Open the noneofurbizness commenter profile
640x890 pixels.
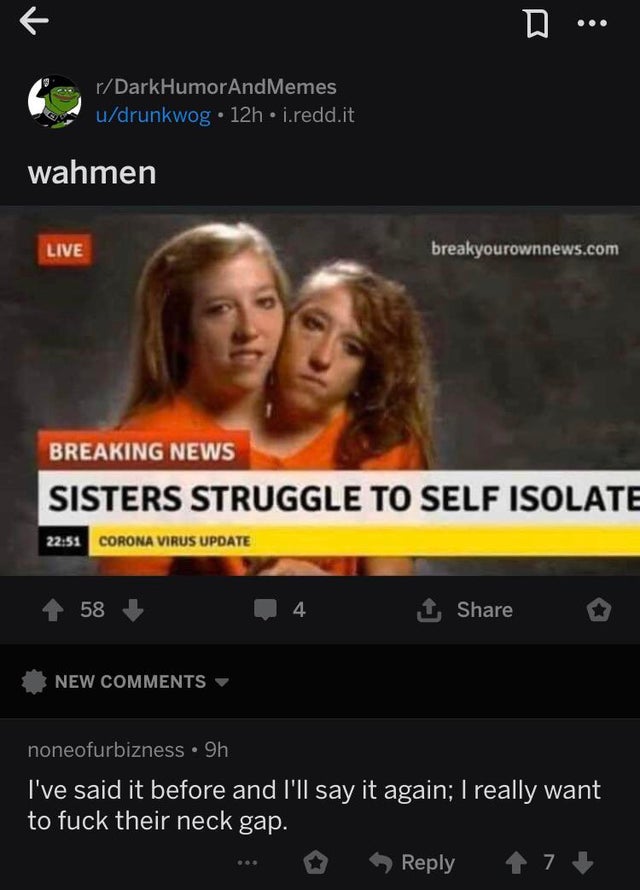[x=106, y=750]
